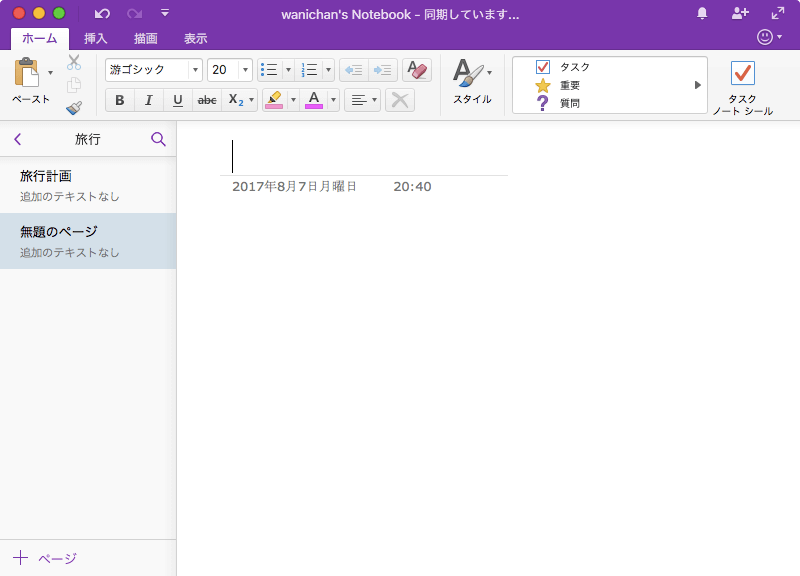Click the タスク ノート シール button
The height and width of the screenshot is (576, 800).
(742, 88)
